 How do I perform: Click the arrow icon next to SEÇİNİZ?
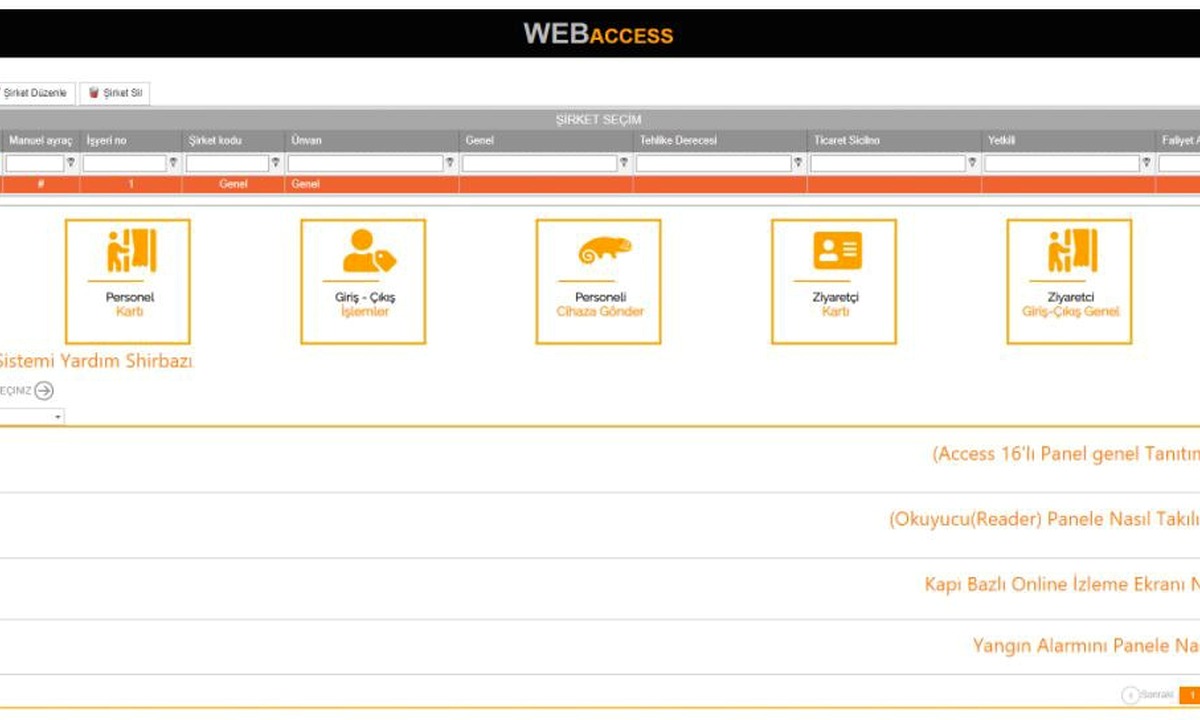(x=44, y=391)
